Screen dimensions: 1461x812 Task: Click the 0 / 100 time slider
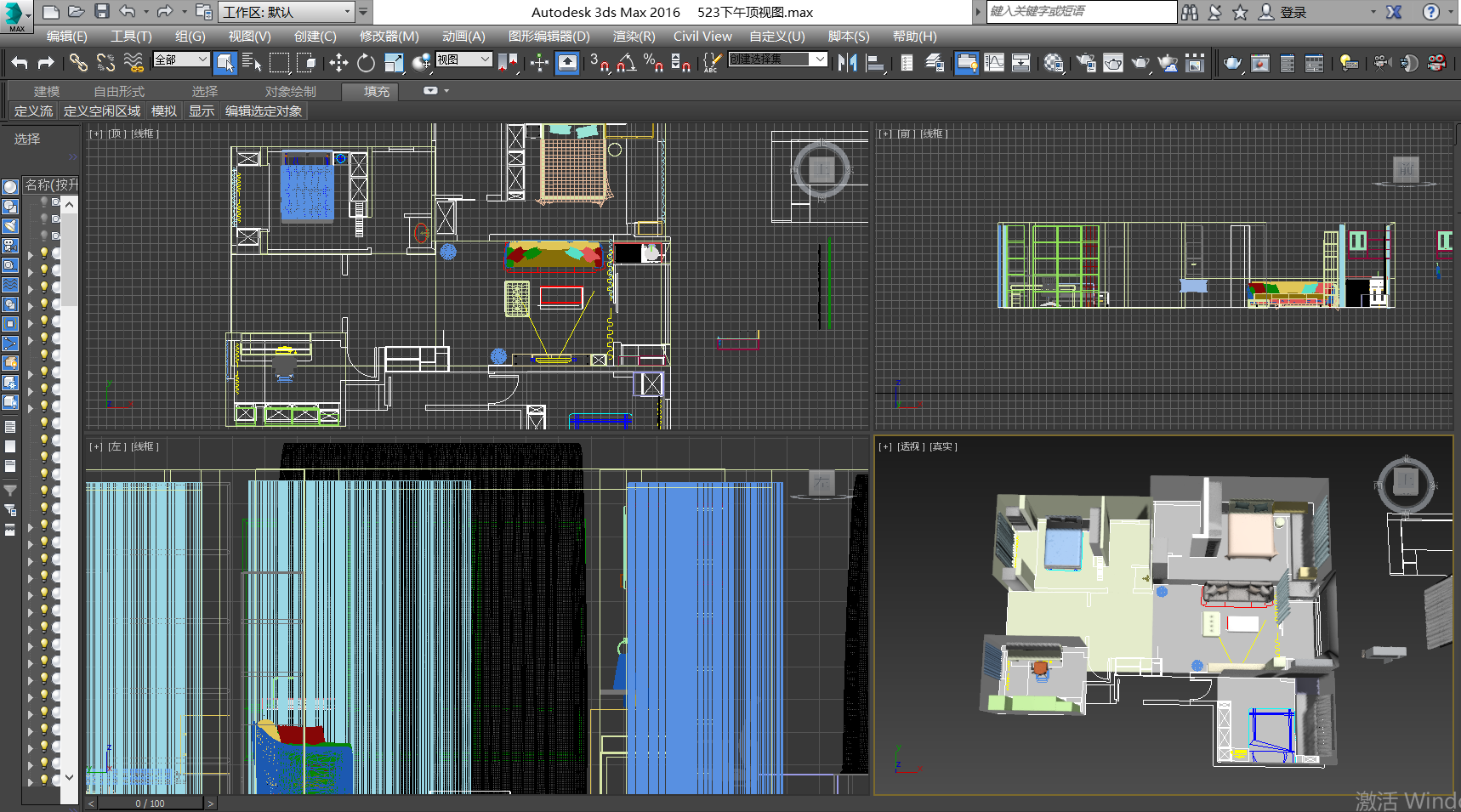tap(150, 803)
